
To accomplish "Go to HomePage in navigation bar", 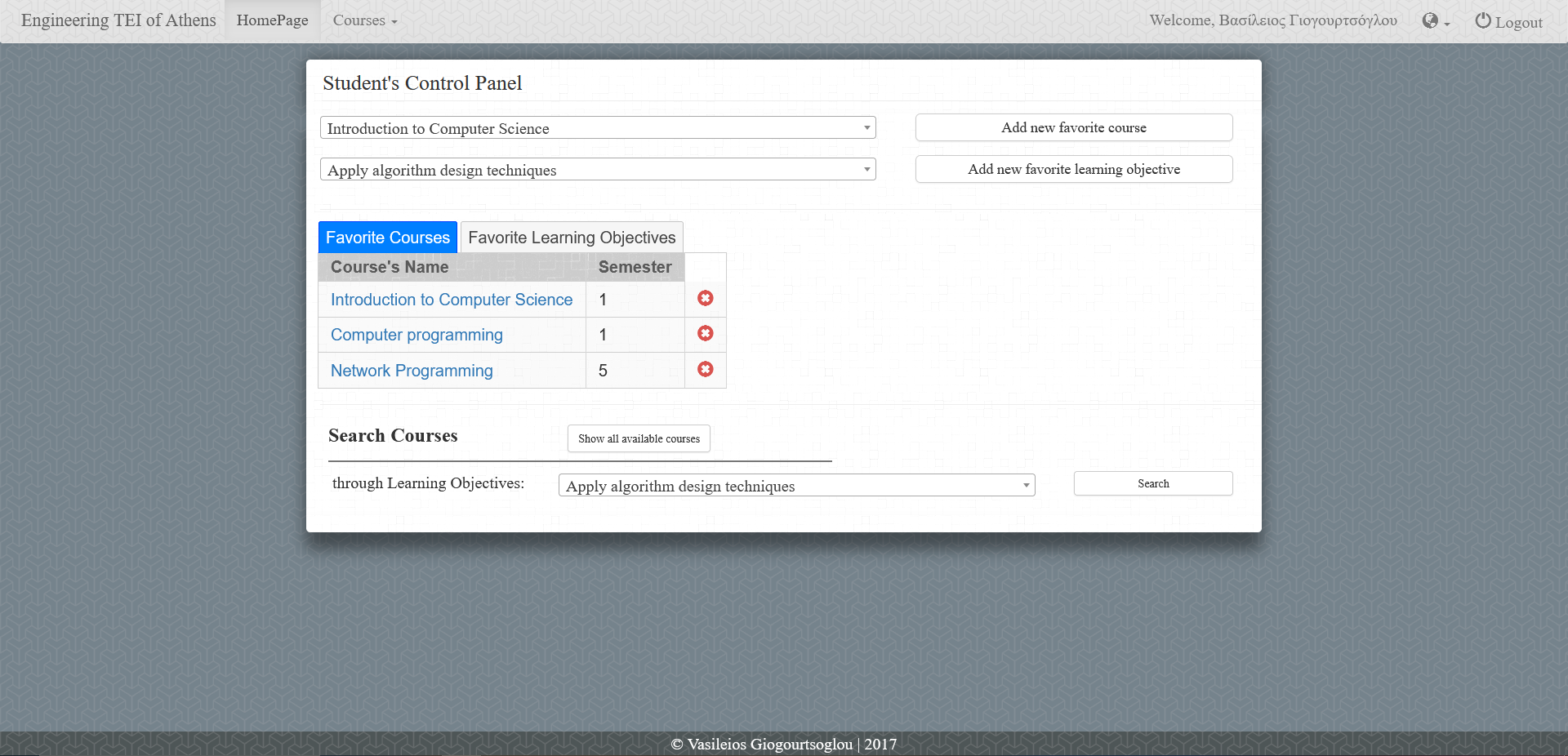I will 273,20.
